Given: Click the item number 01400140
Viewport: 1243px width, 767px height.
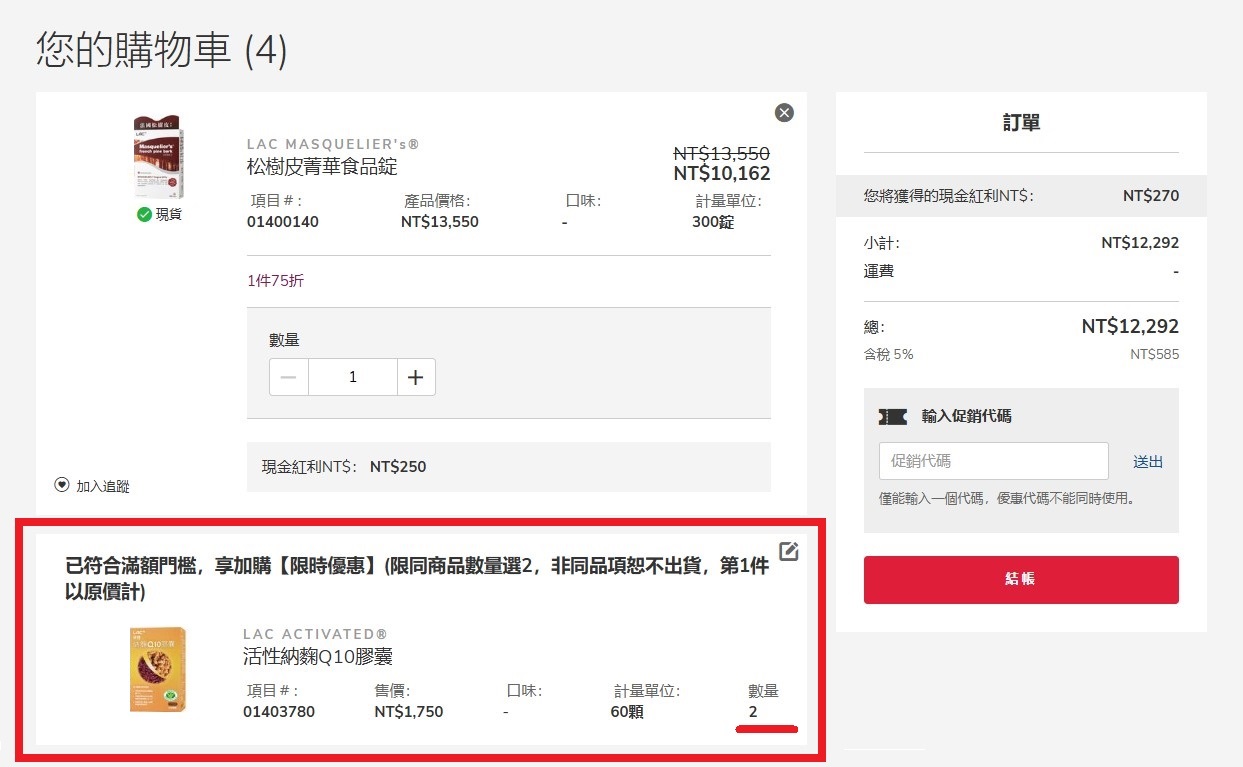Looking at the screenshot, I should (283, 222).
